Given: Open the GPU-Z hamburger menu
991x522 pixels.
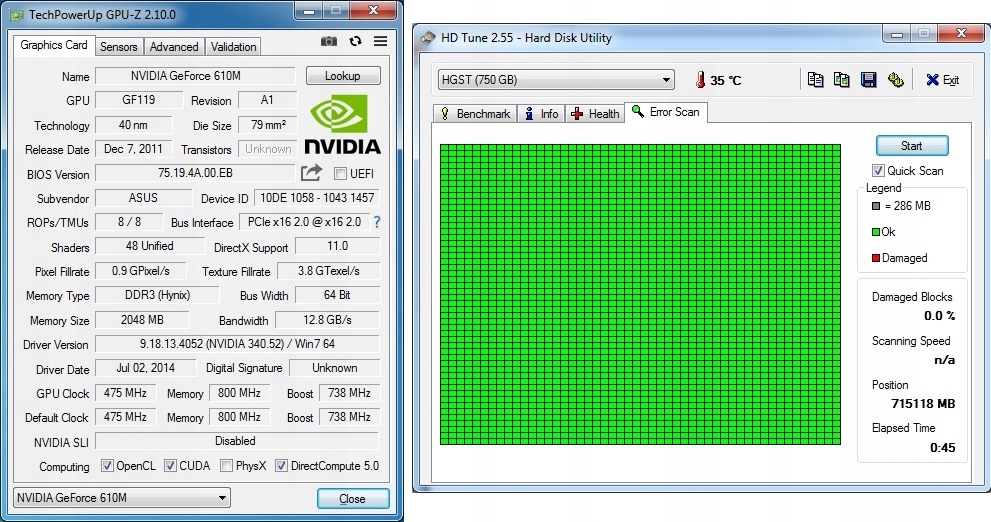Looking at the screenshot, I should click(x=380, y=41).
